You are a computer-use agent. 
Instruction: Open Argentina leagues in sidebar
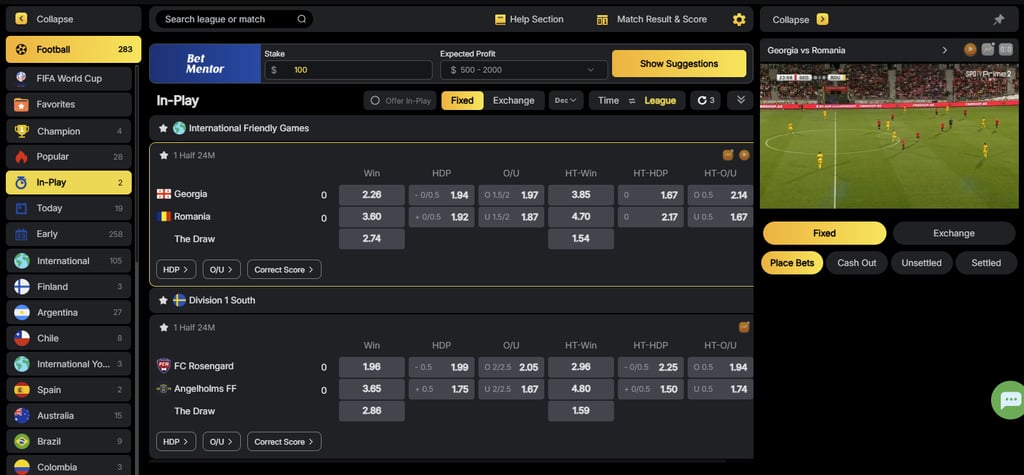[69, 312]
